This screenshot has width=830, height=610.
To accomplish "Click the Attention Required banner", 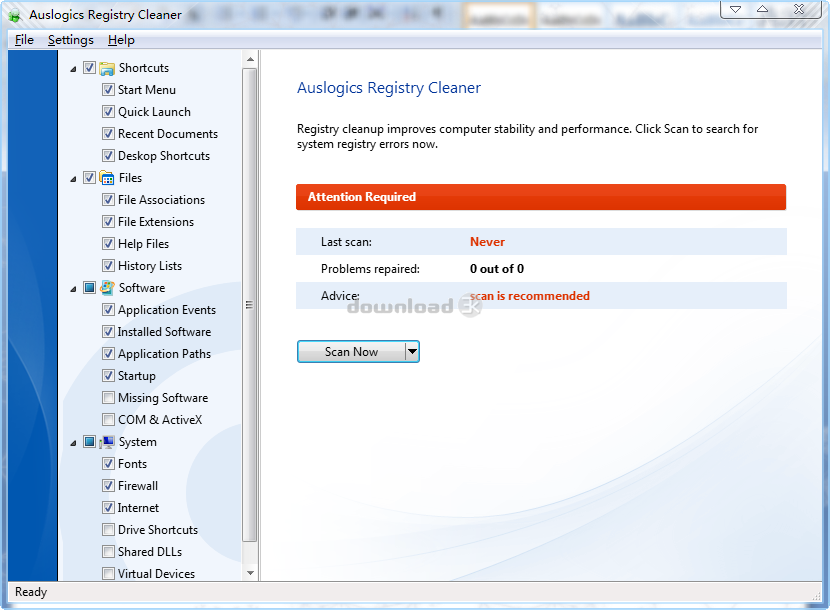I will point(541,197).
